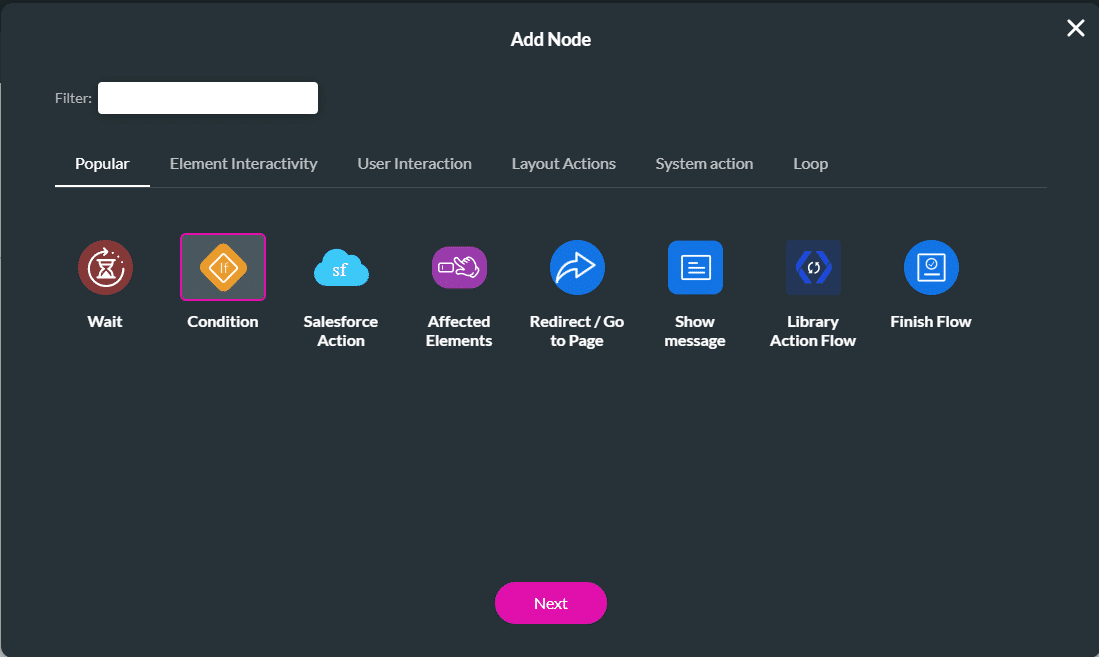Select the Affected Elements node icon

click(x=459, y=268)
